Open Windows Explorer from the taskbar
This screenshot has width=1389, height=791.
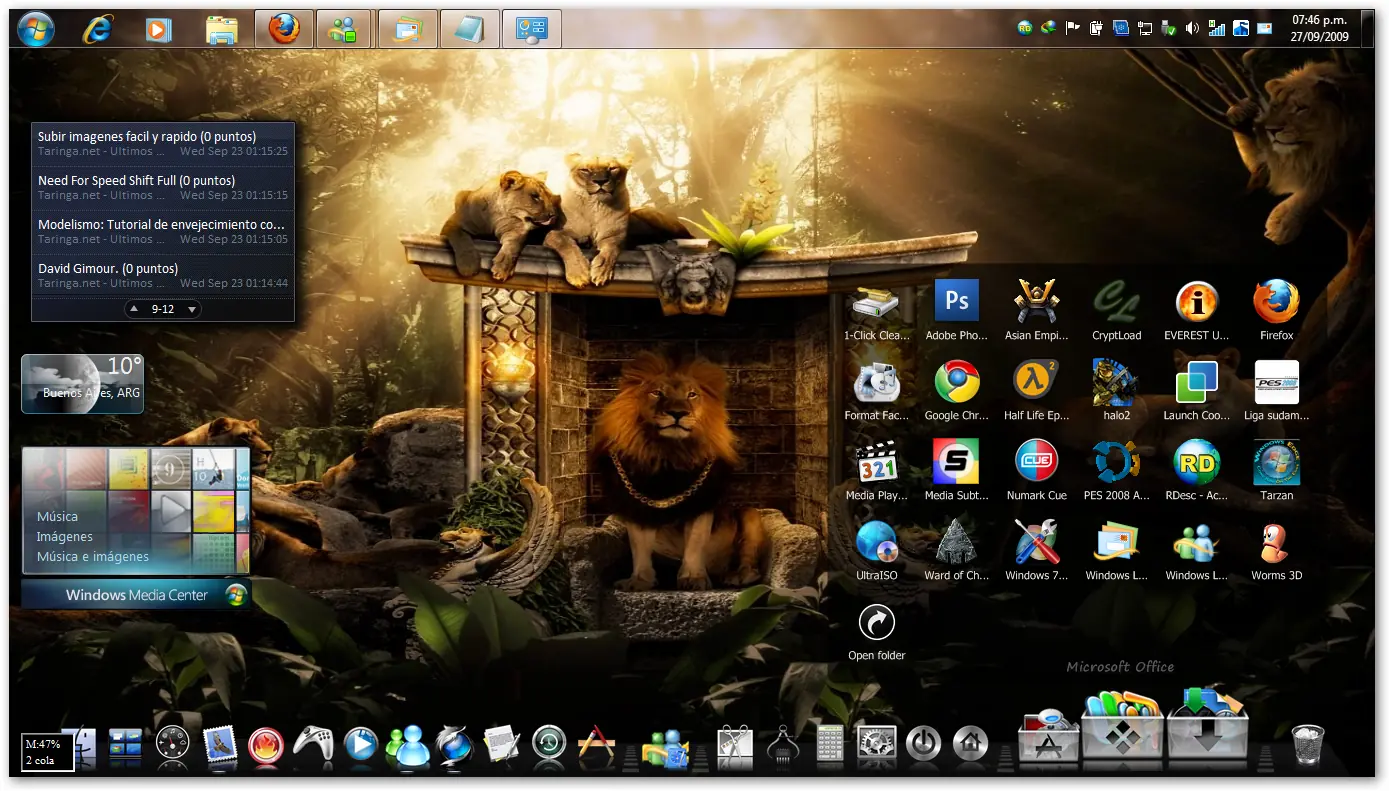[x=221, y=30]
